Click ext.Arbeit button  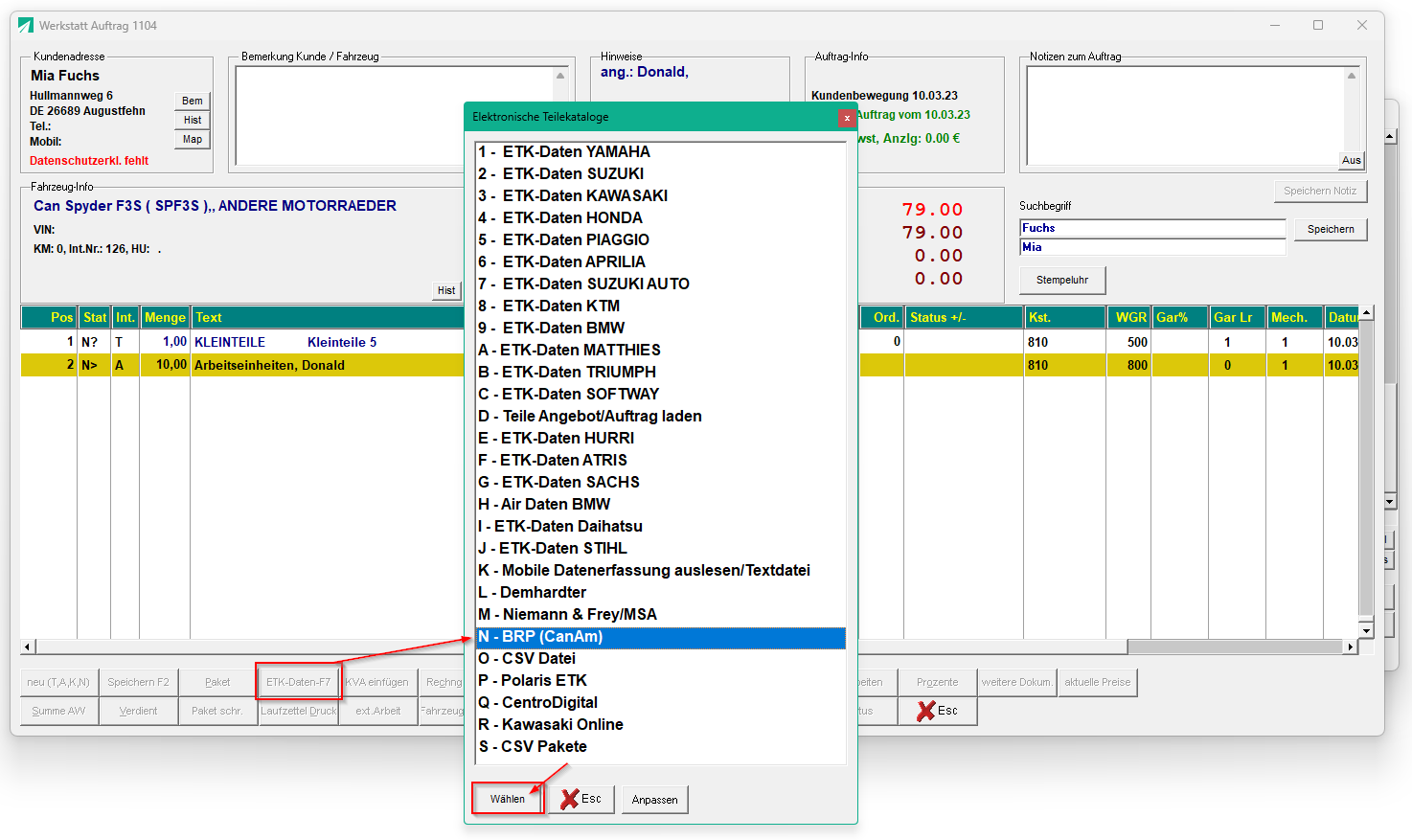377,711
